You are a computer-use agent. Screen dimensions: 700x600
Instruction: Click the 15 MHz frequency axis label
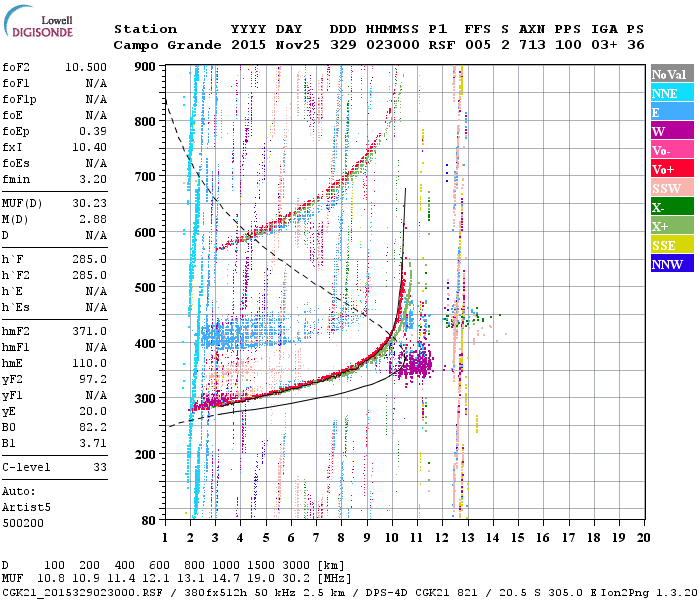click(518, 538)
